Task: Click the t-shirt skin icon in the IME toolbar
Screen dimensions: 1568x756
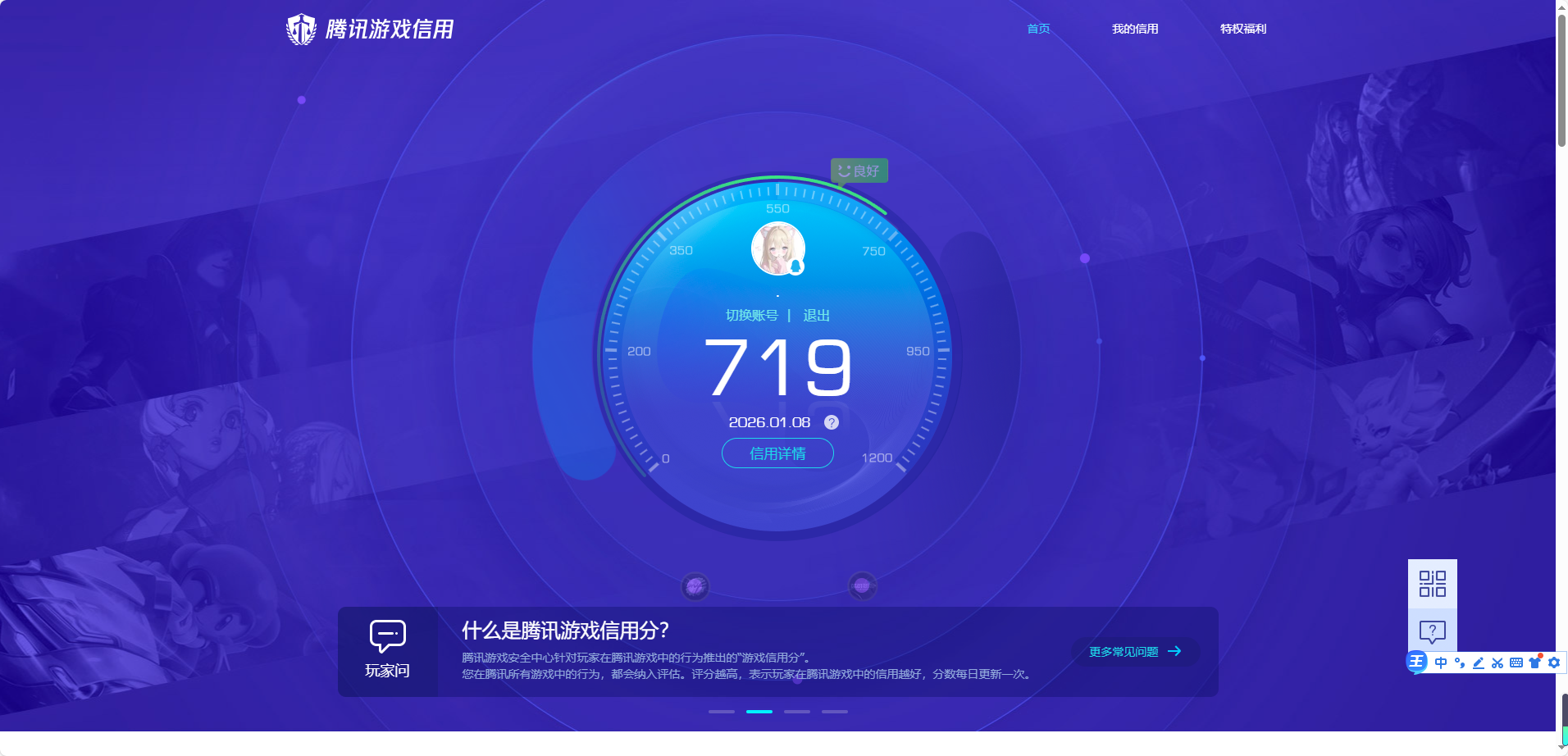Action: (x=1533, y=663)
